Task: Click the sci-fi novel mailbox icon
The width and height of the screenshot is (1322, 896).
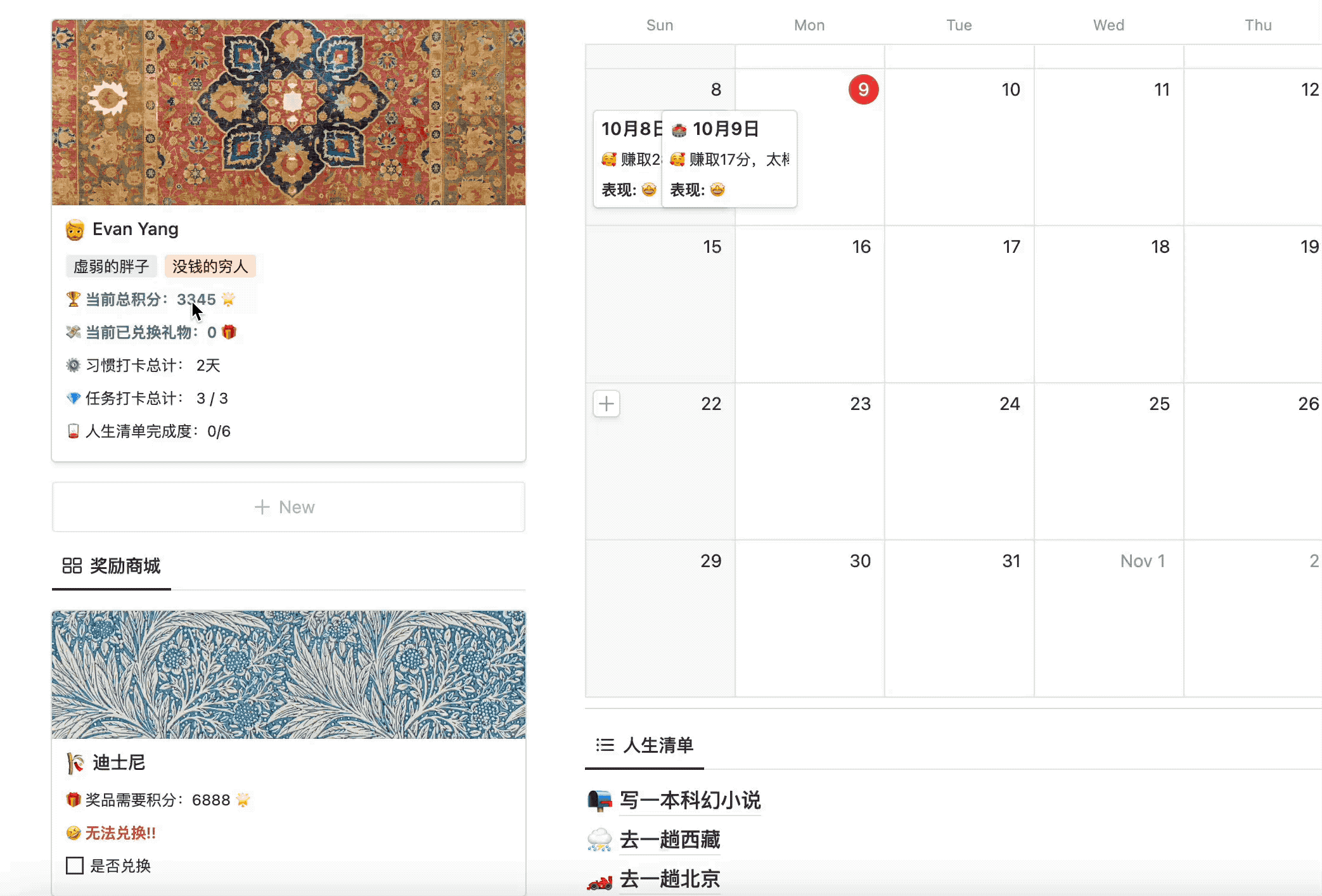Action: point(600,800)
